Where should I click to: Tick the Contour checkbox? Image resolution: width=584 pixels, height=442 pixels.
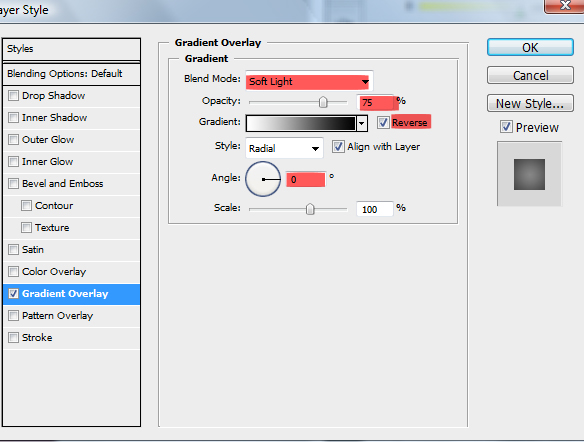(26, 206)
